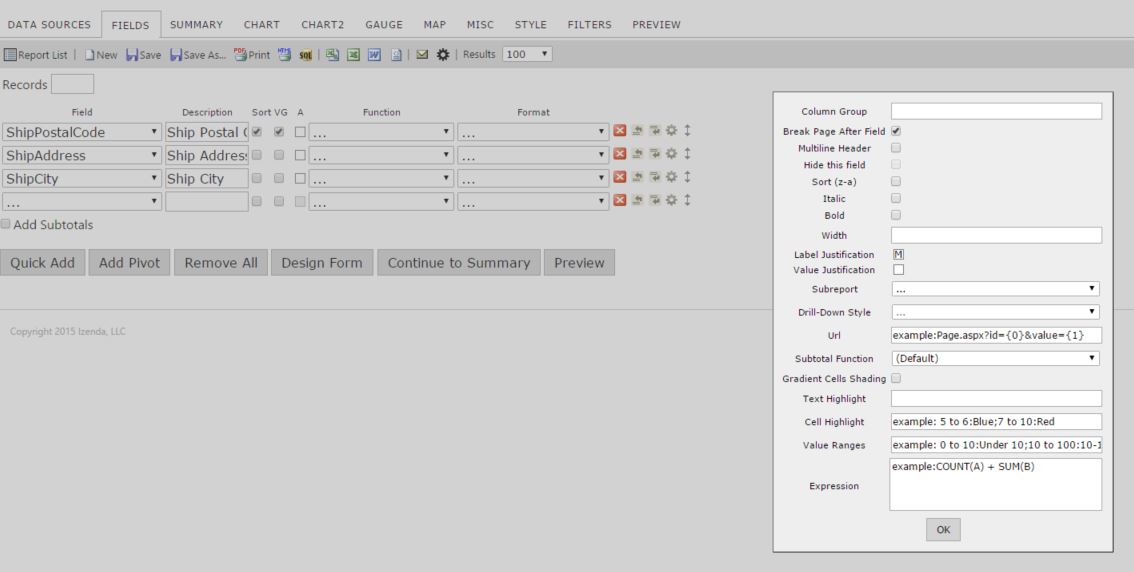Open the Gauge tab
This screenshot has height=572, width=1134.
click(x=383, y=25)
